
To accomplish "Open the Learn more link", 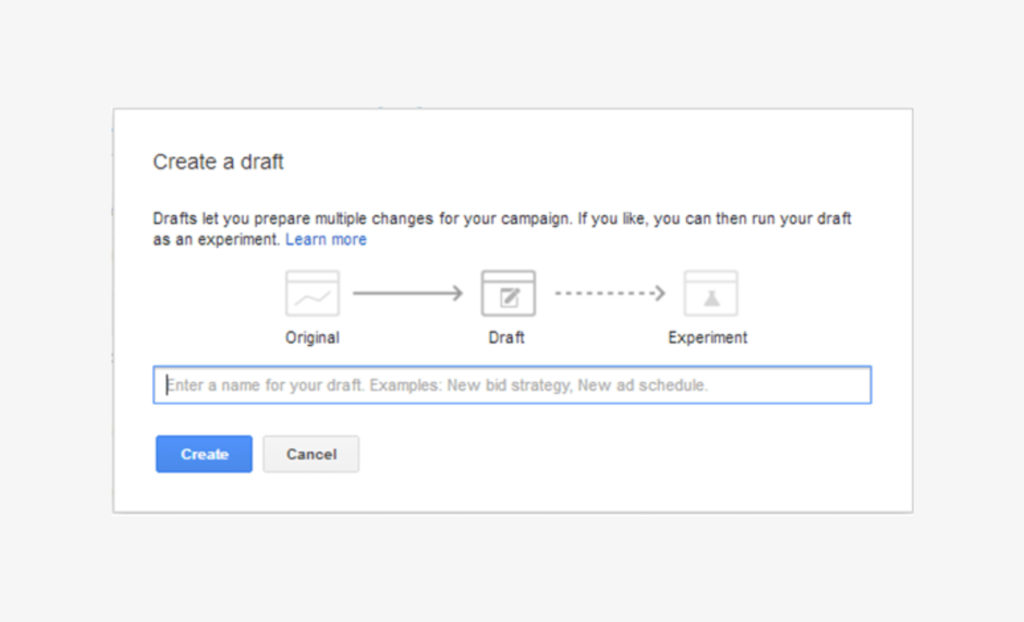I will tap(326, 240).
